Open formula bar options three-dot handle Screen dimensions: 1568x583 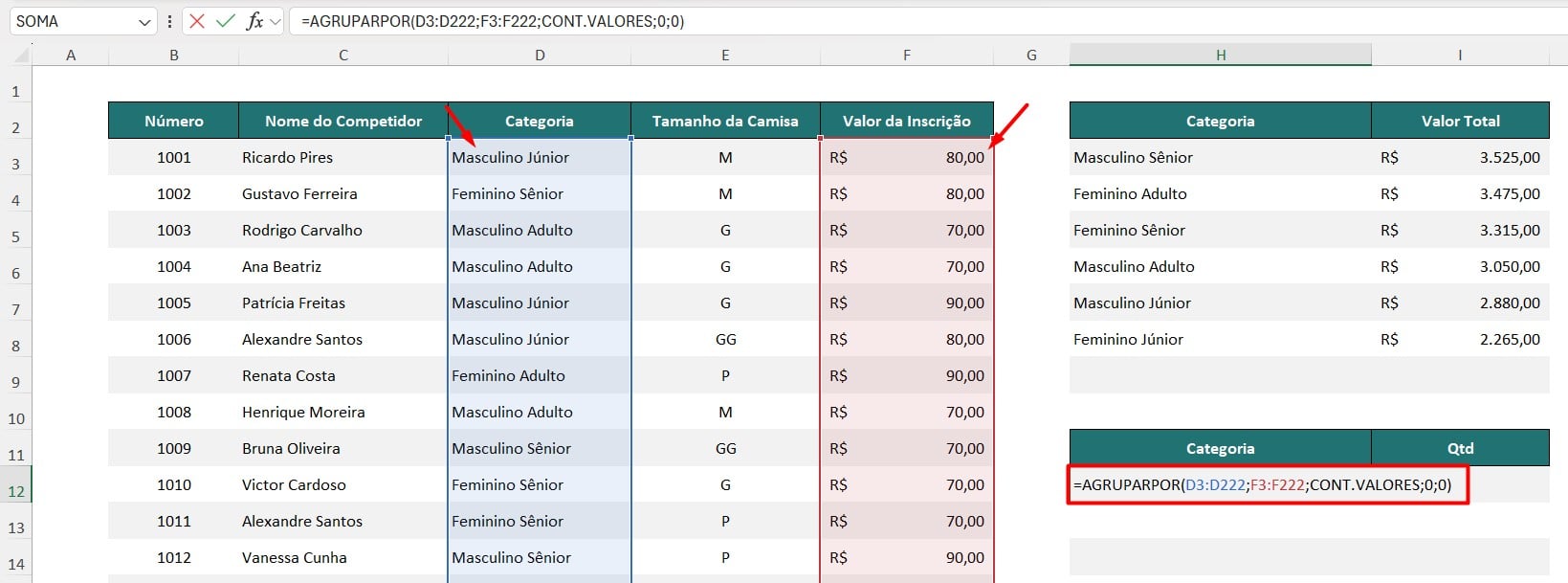[x=169, y=21]
